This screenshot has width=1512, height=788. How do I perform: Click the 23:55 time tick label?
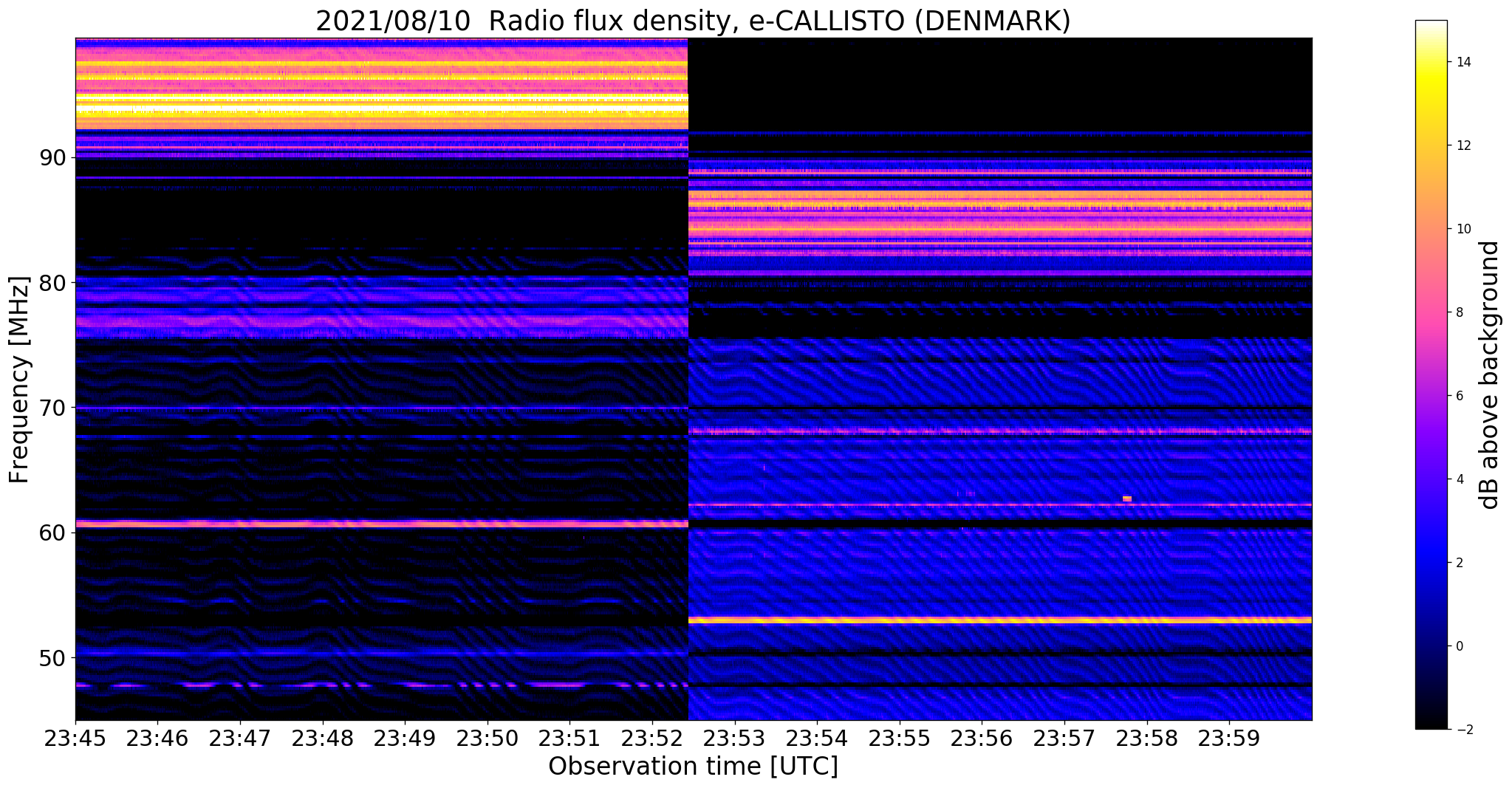coord(899,739)
